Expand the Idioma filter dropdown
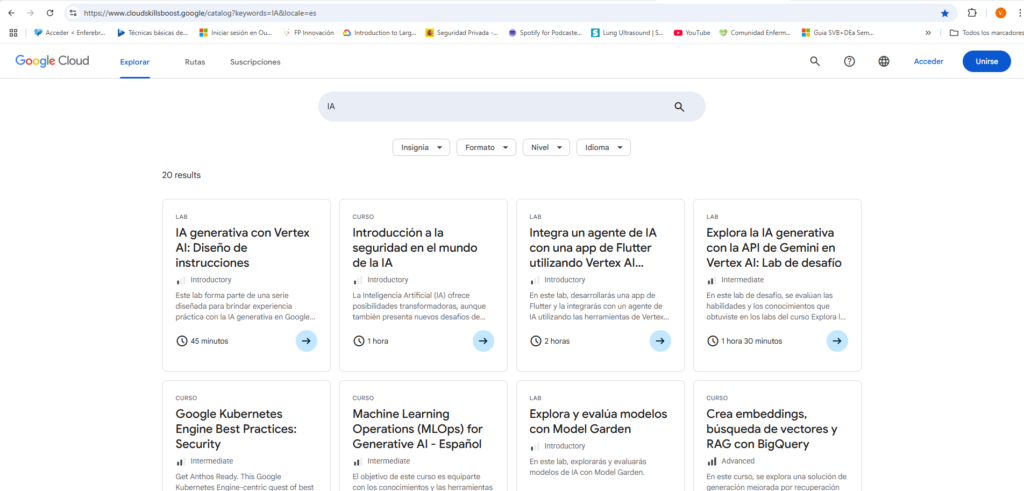This screenshot has height=491, width=1024. tap(603, 148)
